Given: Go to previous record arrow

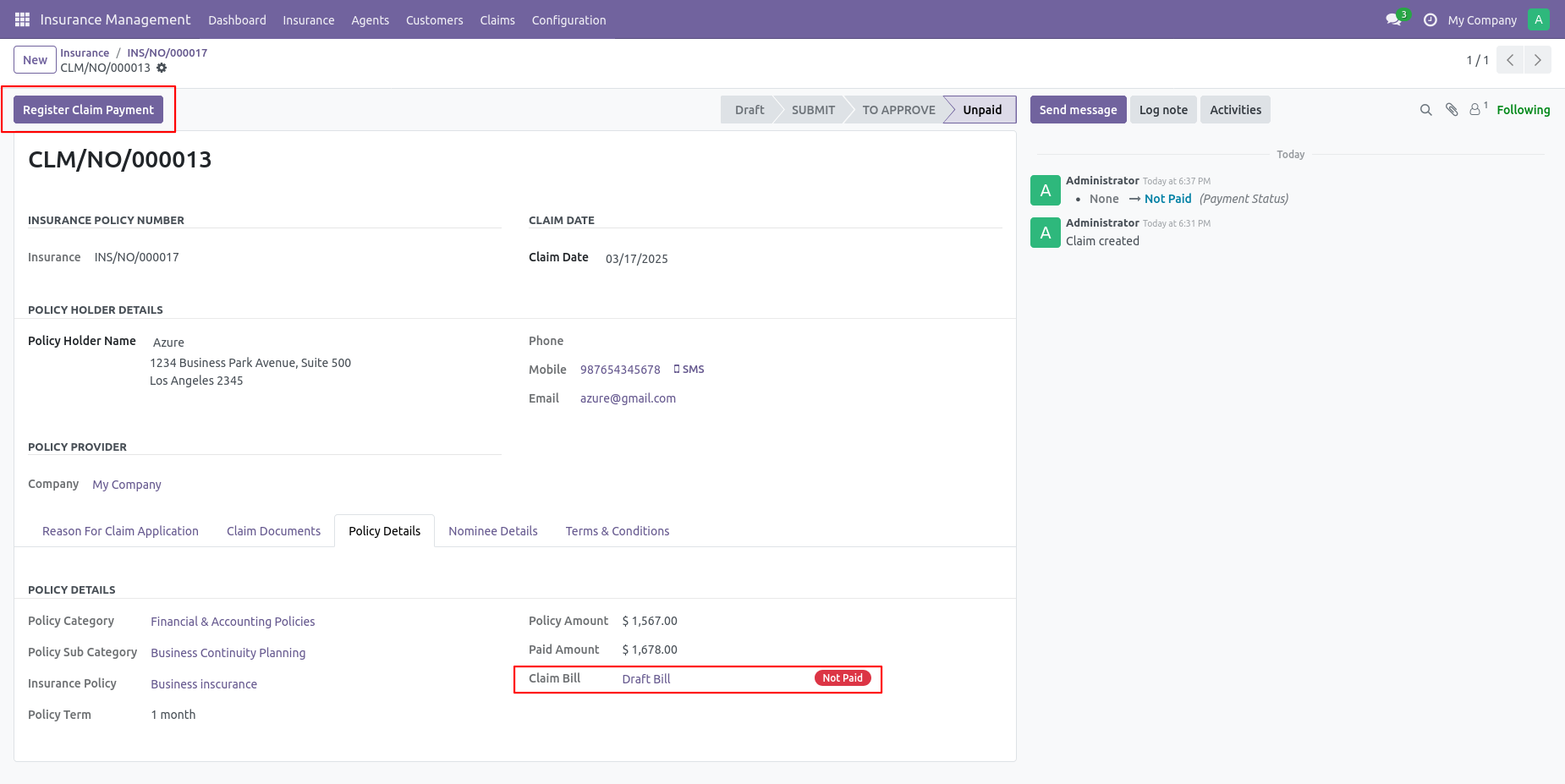Looking at the screenshot, I should pos(1510,60).
